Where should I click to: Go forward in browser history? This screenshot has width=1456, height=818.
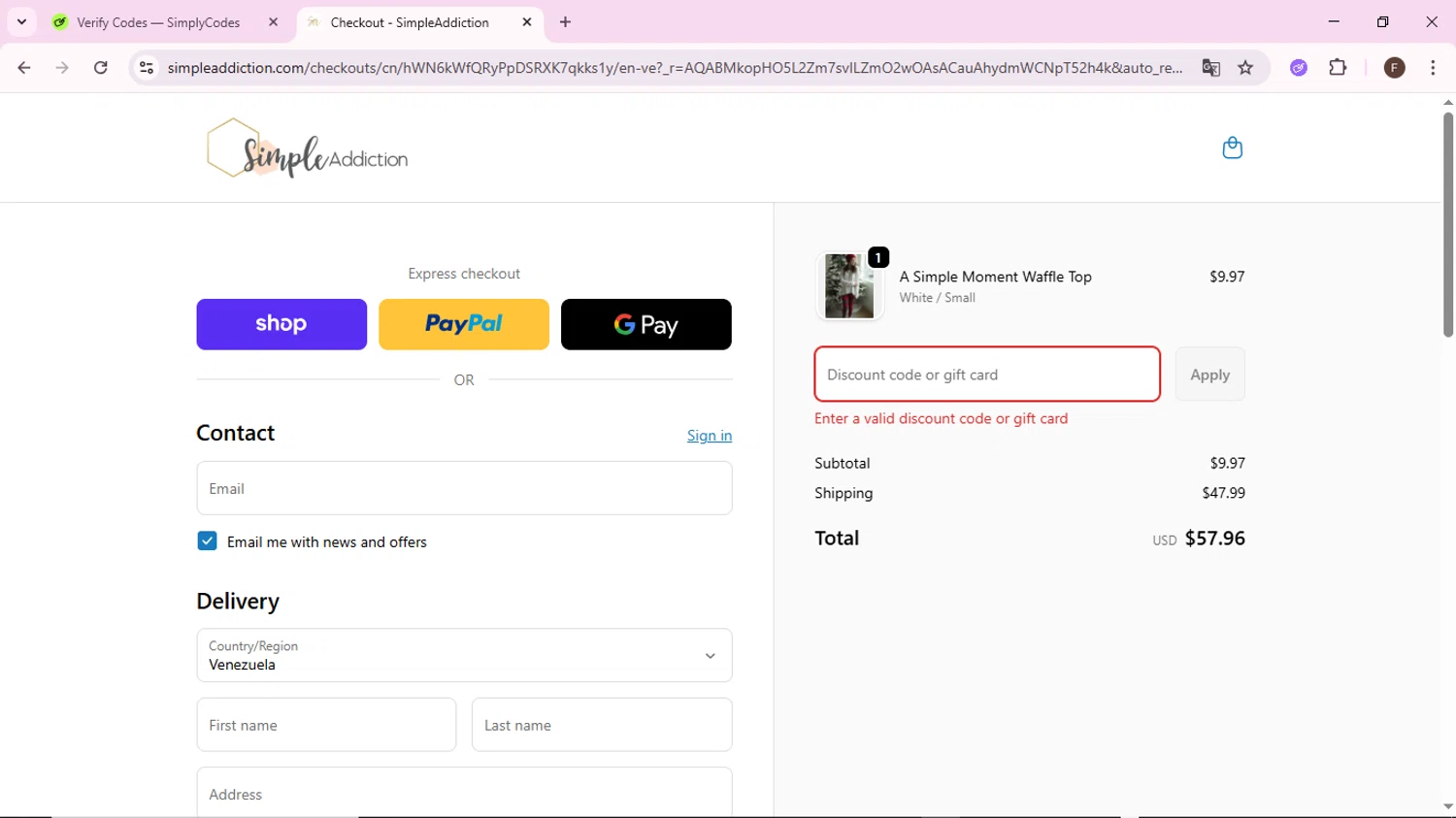[62, 67]
